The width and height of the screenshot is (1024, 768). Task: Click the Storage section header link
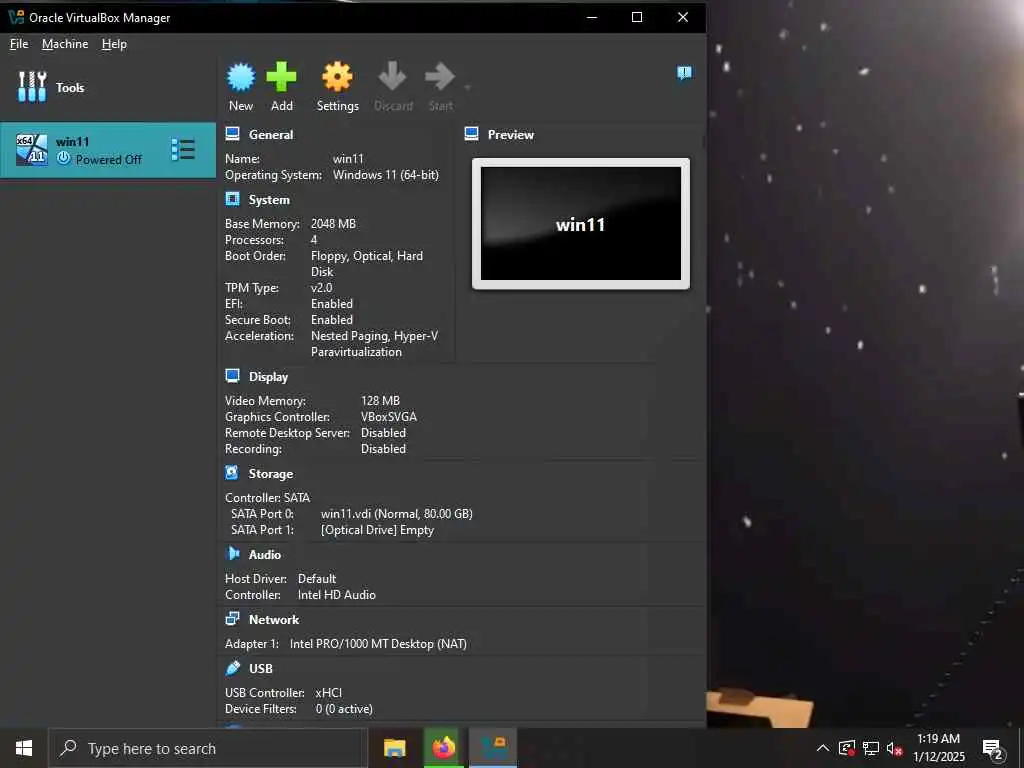(x=270, y=474)
